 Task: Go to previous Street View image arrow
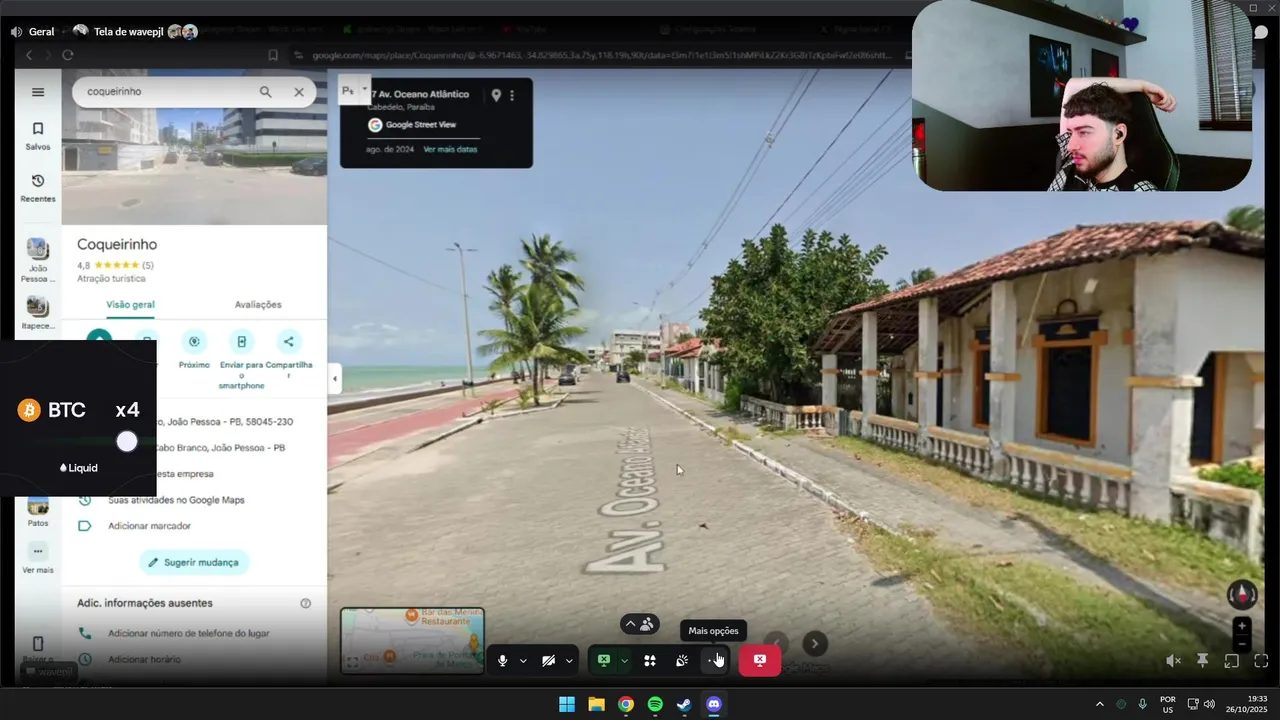point(777,644)
